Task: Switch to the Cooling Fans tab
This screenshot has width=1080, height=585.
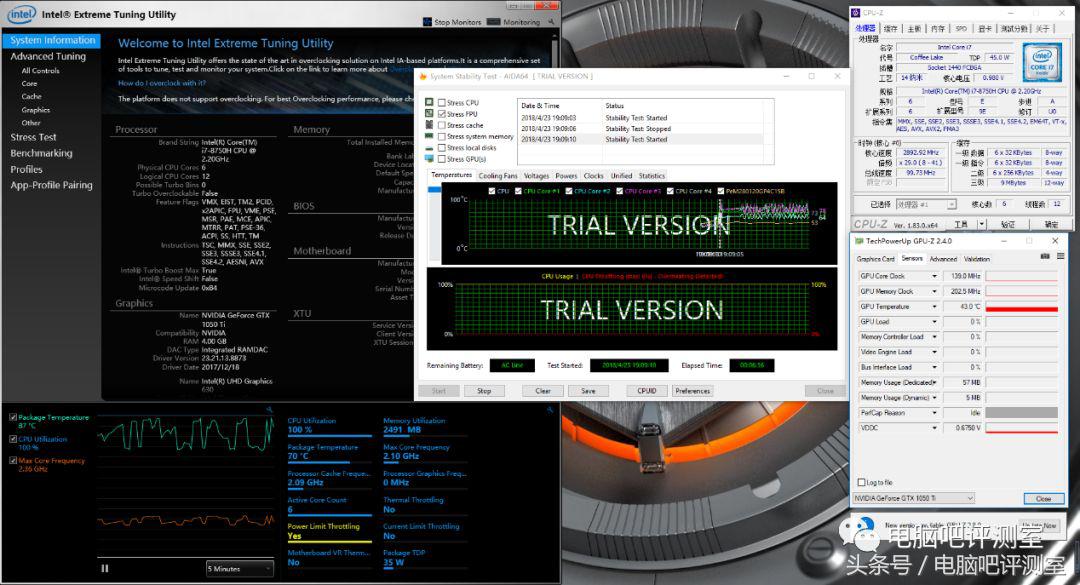Action: pos(498,176)
